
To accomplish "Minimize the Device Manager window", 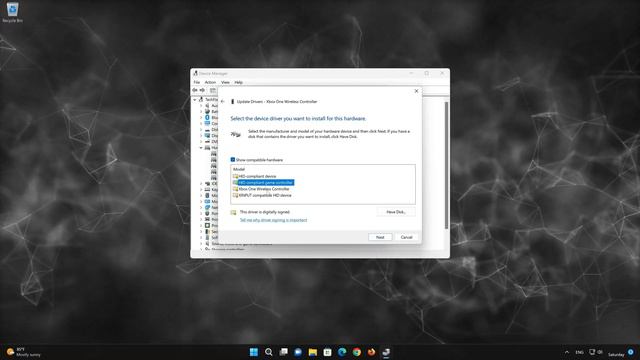I will 411,73.
